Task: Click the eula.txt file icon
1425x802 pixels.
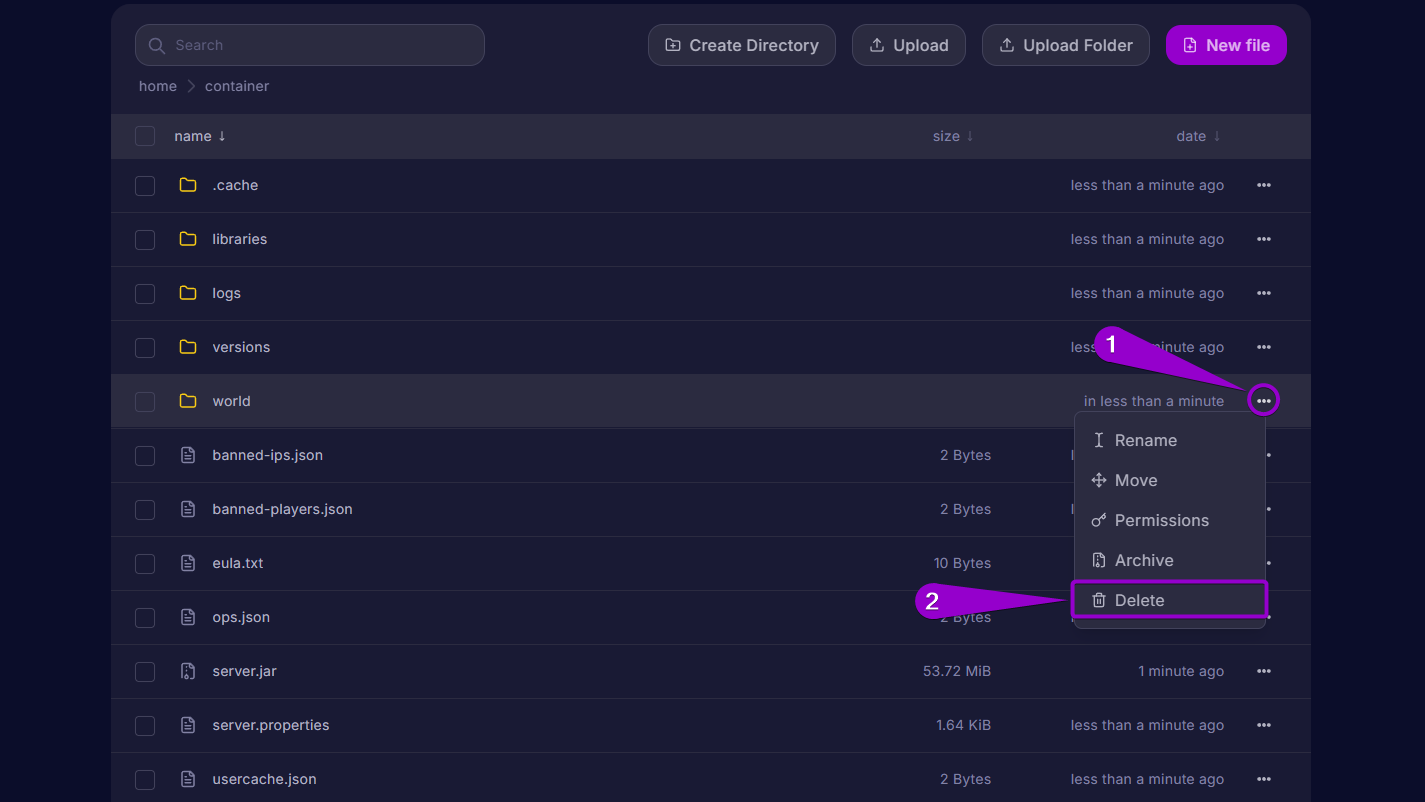Action: point(188,563)
